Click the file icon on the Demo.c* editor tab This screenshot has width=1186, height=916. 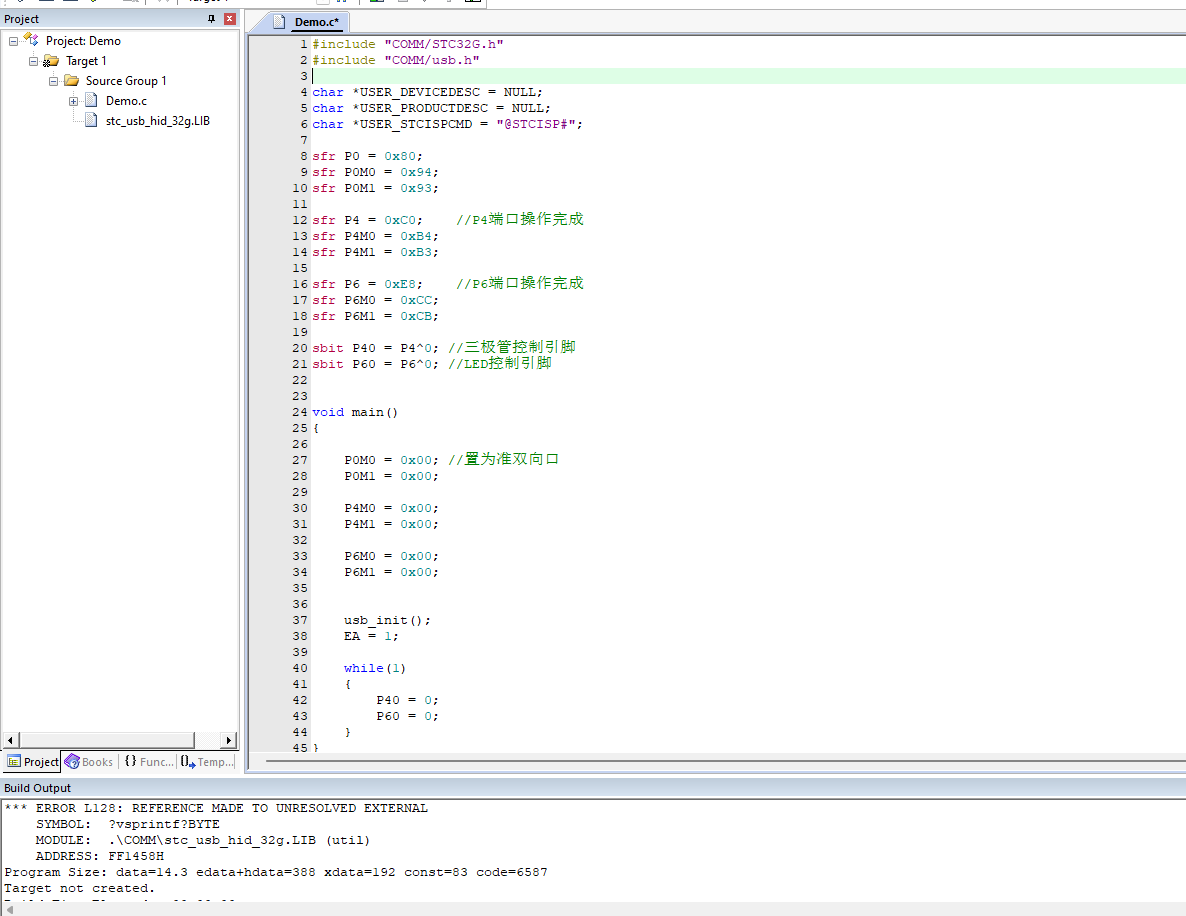point(280,22)
